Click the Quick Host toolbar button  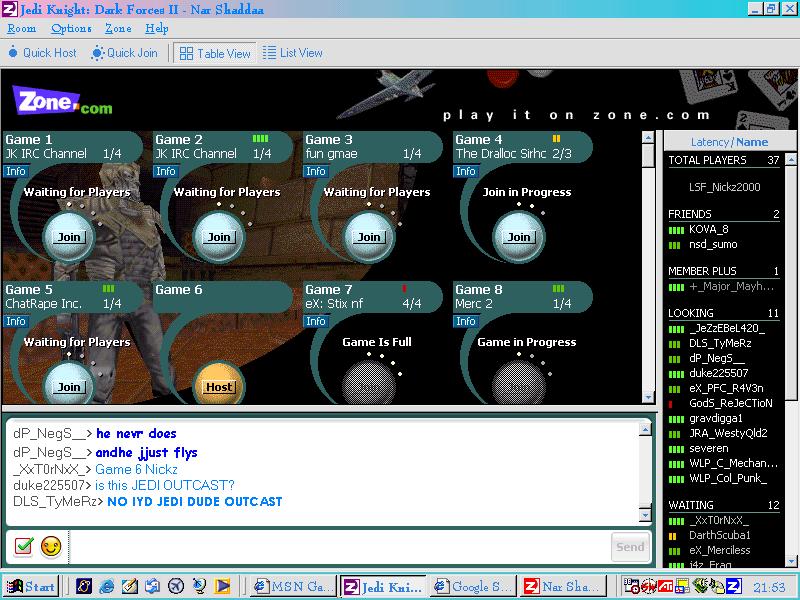click(x=42, y=53)
